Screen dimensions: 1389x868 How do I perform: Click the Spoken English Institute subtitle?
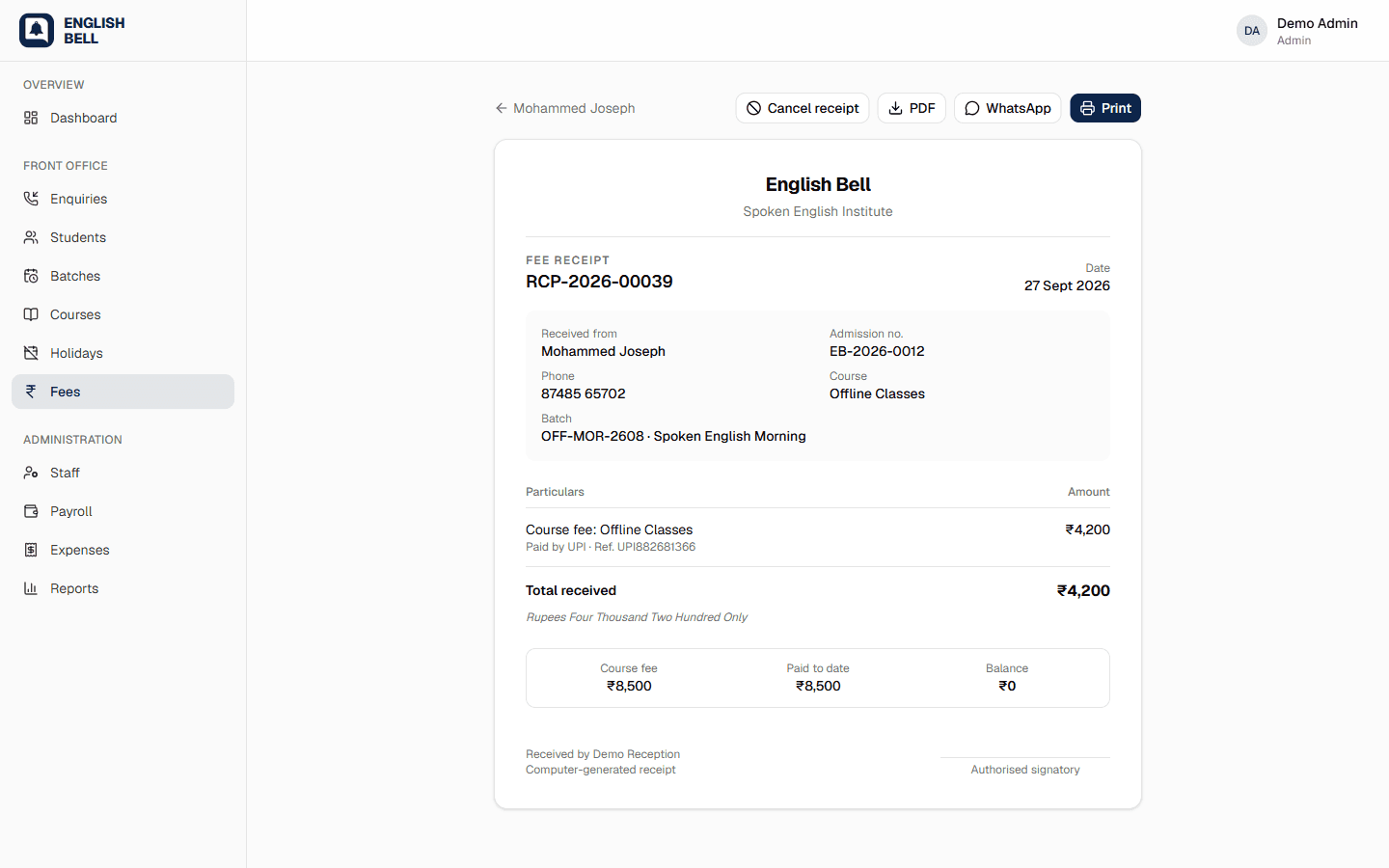point(818,211)
